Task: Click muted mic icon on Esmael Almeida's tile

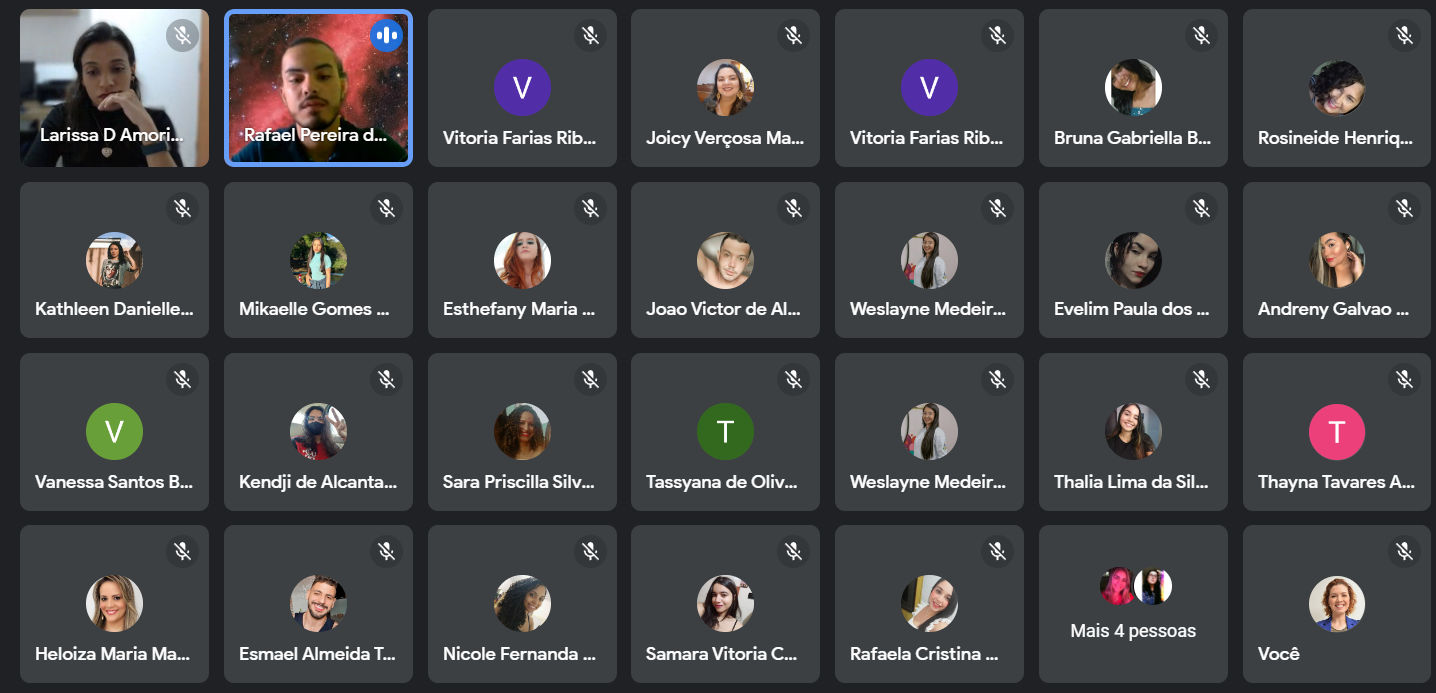Action: tap(386, 551)
